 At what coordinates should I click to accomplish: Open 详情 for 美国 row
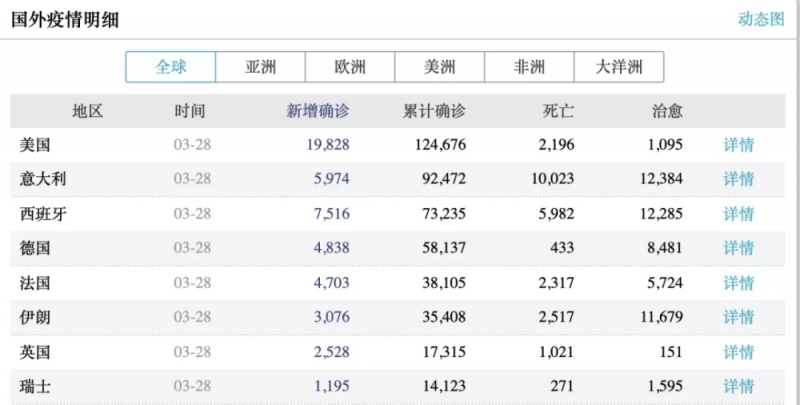click(x=739, y=145)
